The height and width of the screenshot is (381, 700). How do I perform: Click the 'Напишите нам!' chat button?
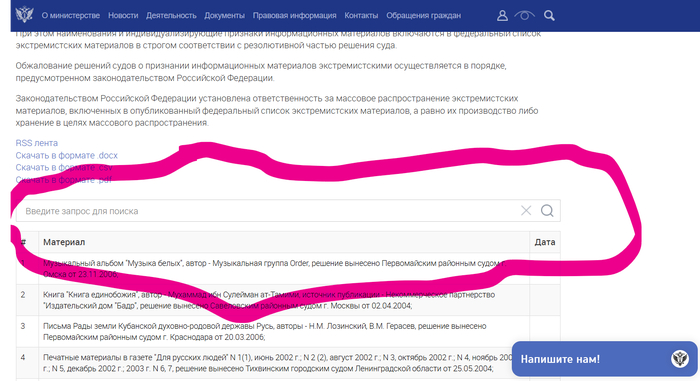604,359
